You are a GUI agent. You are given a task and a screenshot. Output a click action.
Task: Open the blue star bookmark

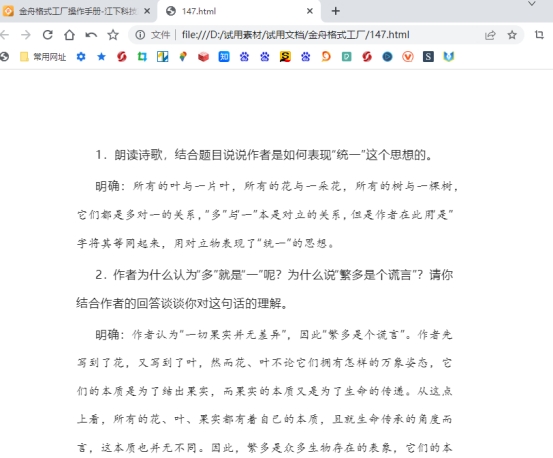click(102, 56)
